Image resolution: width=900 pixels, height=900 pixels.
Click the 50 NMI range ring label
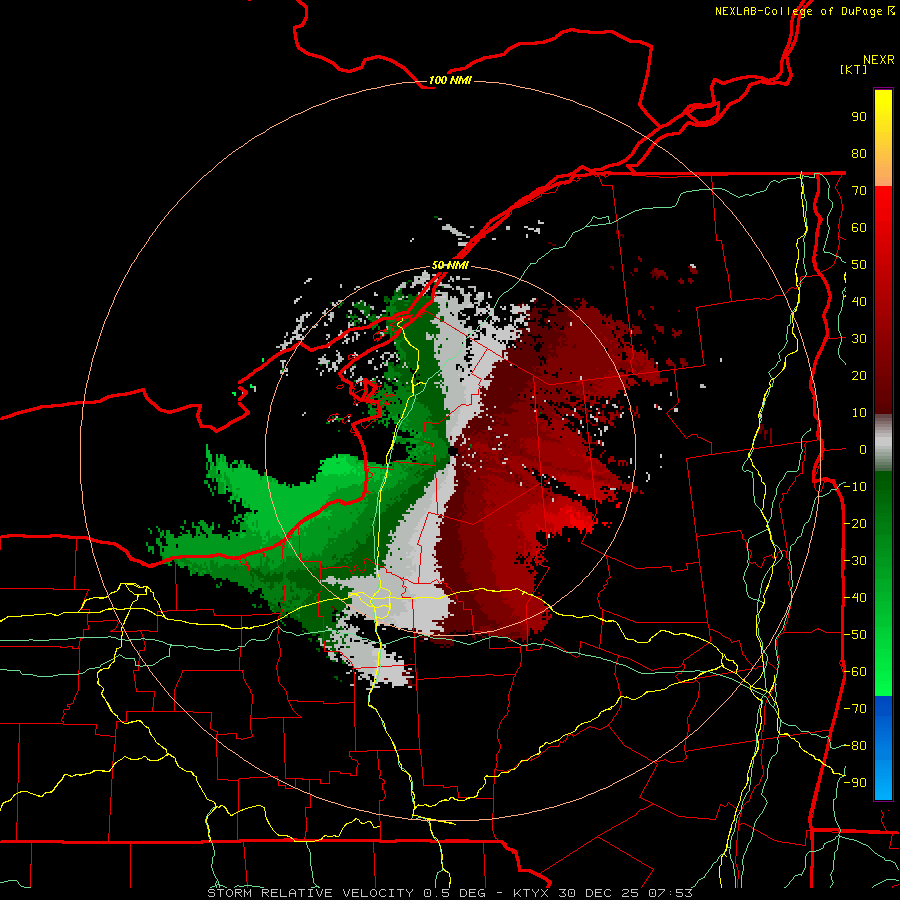tap(450, 265)
